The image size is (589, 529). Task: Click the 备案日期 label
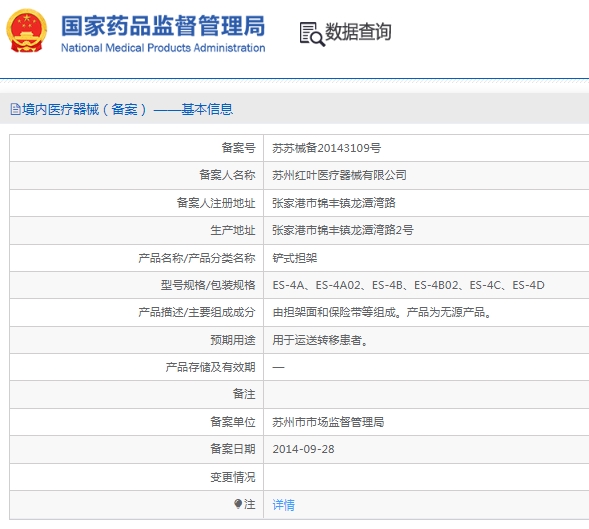tap(233, 449)
